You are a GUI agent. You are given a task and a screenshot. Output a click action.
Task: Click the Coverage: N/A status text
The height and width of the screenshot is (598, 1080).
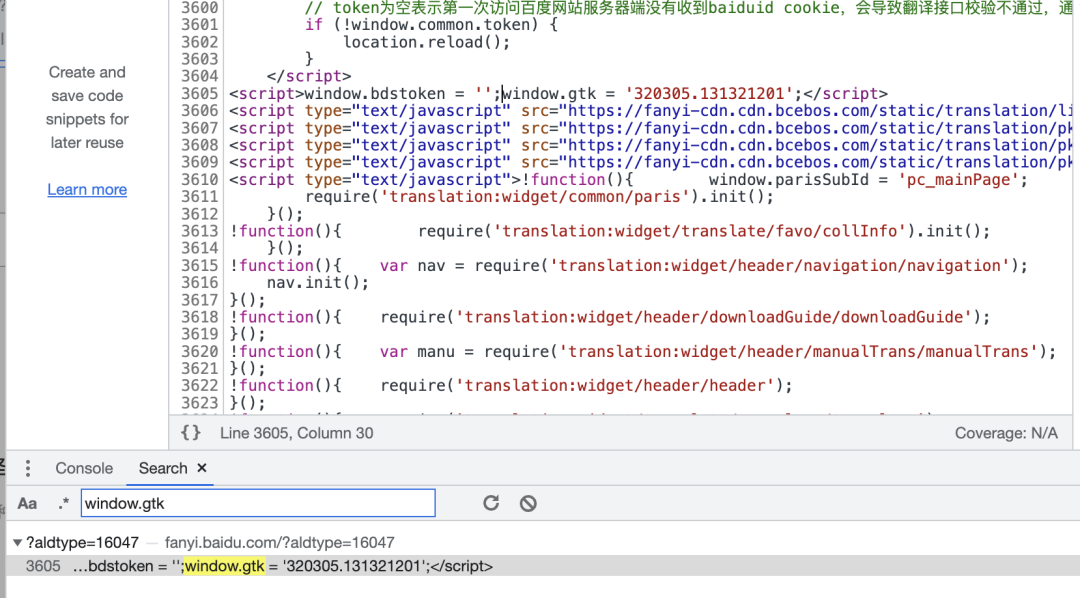[1006, 433]
